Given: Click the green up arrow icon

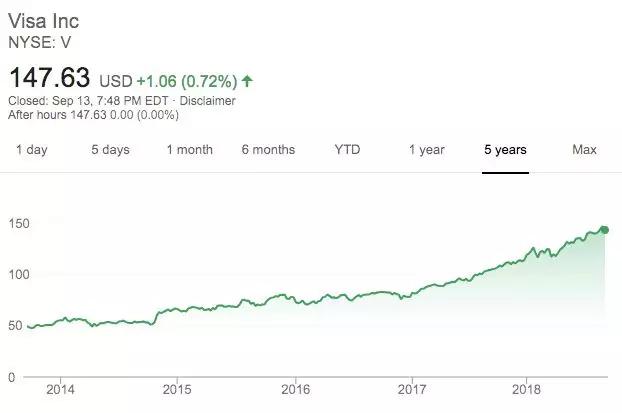Looking at the screenshot, I should coord(247,81).
